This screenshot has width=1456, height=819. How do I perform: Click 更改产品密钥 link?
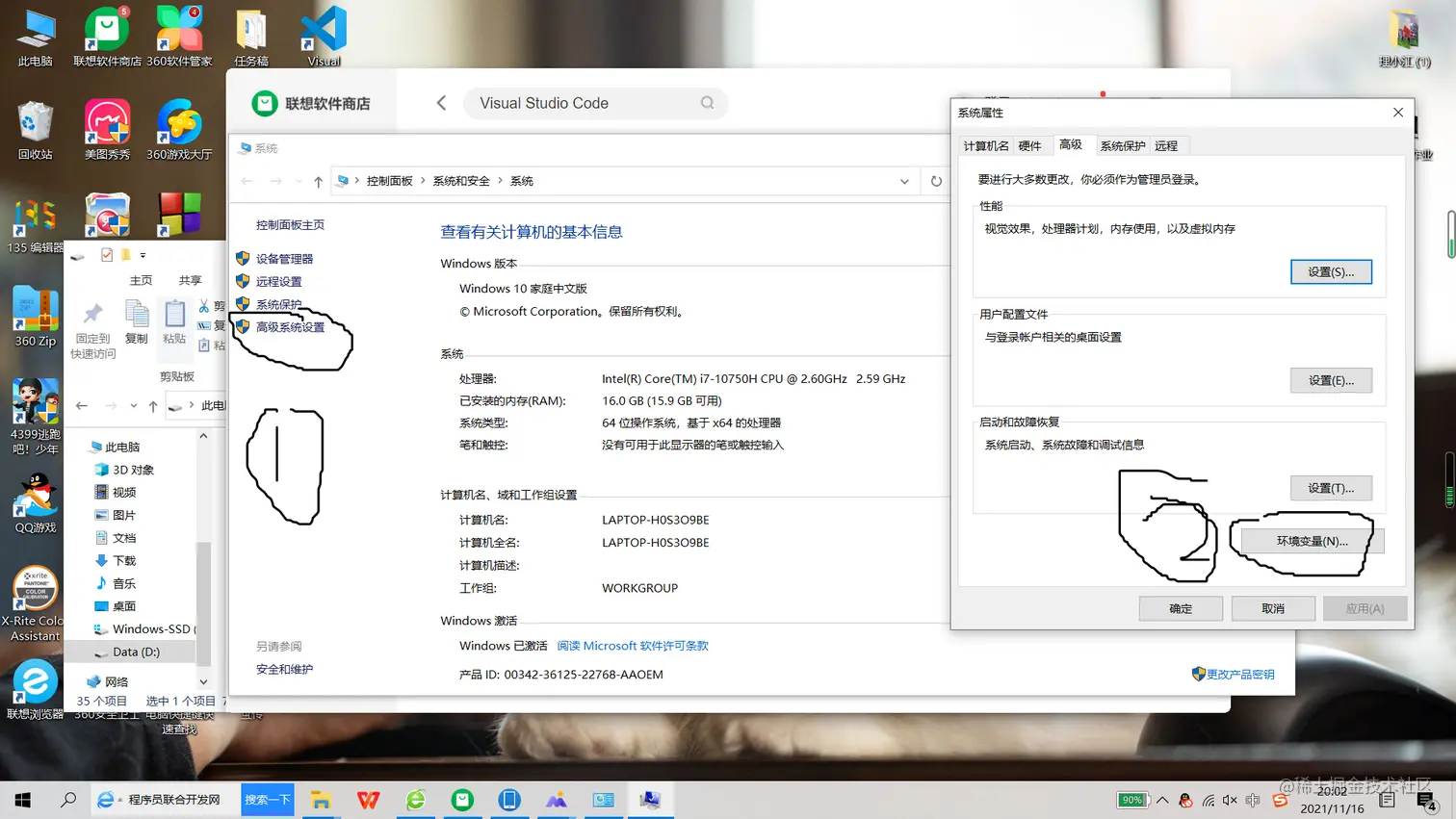tap(1240, 674)
